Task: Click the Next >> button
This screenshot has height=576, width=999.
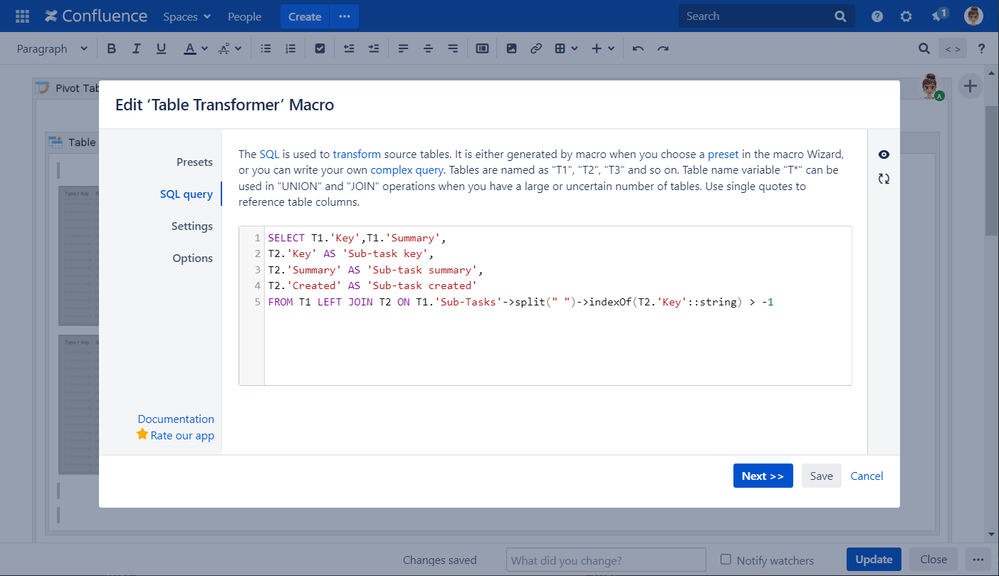Action: click(x=763, y=476)
